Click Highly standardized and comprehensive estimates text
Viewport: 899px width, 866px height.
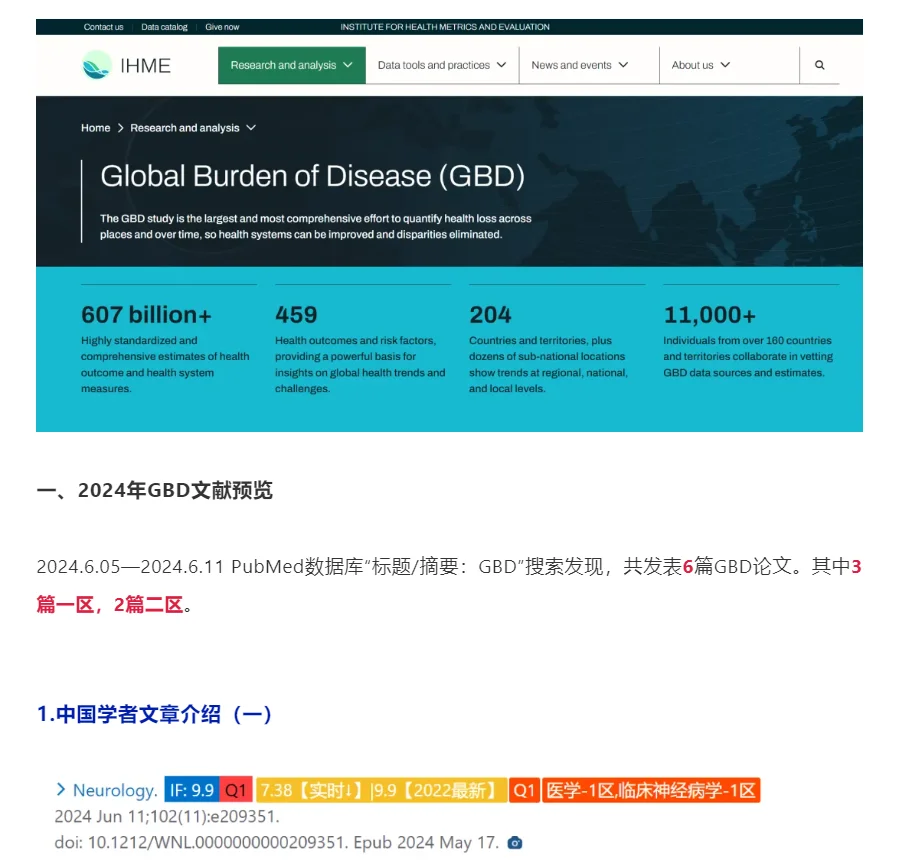coord(165,364)
